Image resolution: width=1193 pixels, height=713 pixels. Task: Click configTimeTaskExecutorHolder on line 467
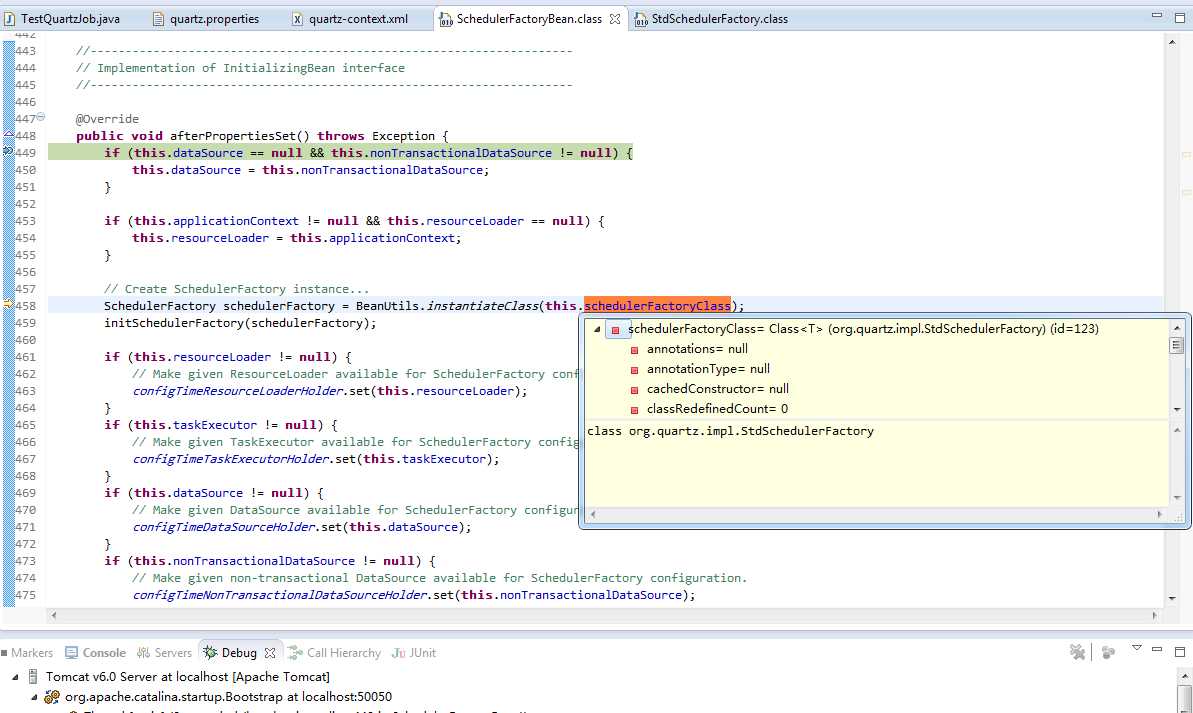[x=231, y=460]
